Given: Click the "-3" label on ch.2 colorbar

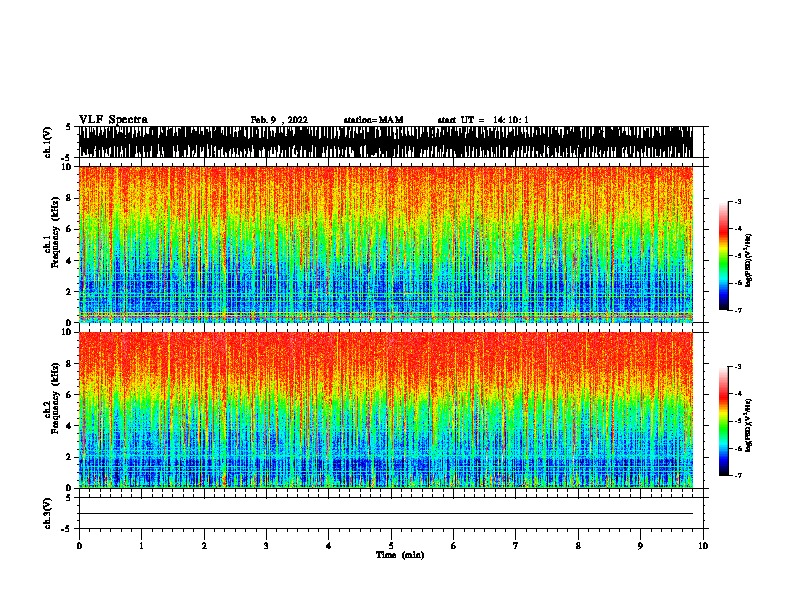Looking at the screenshot, I should 737,367.
